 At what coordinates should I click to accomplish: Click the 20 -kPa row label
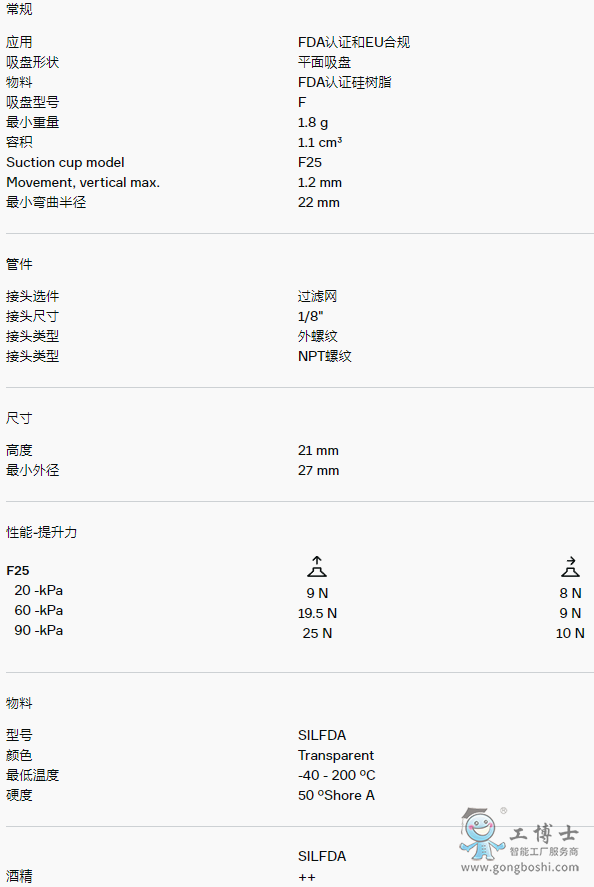pos(38,591)
